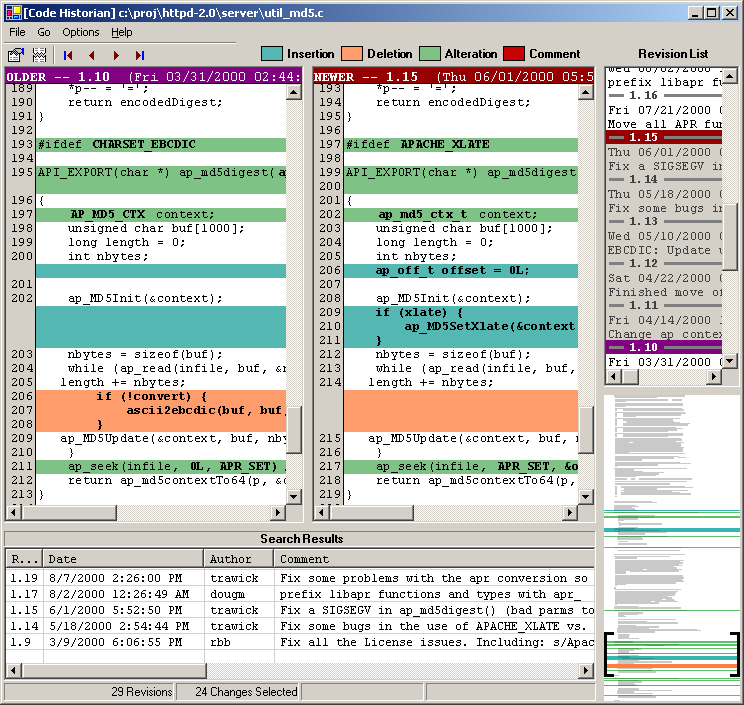This screenshot has height=705, width=744.
Task: Sort search results by the Author column
Action: click(x=239, y=559)
